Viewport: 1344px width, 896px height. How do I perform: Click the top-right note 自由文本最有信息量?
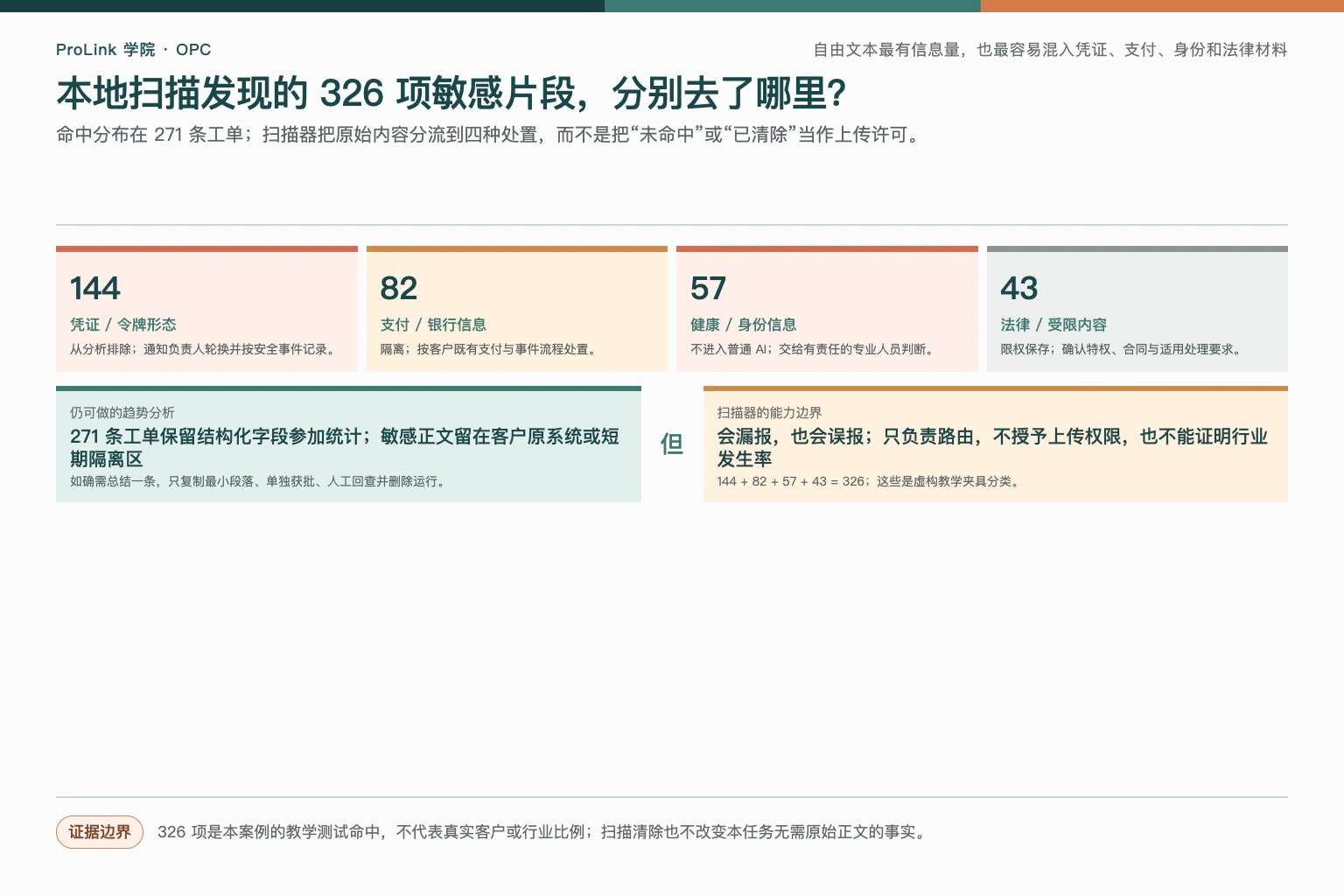pyautogui.click(x=1050, y=50)
